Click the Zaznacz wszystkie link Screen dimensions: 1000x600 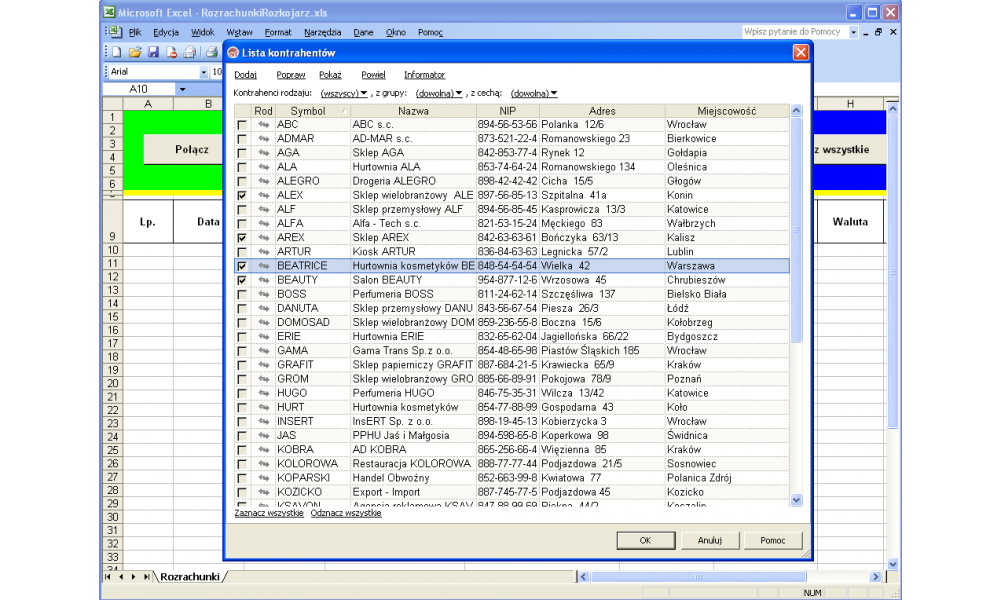(268, 513)
